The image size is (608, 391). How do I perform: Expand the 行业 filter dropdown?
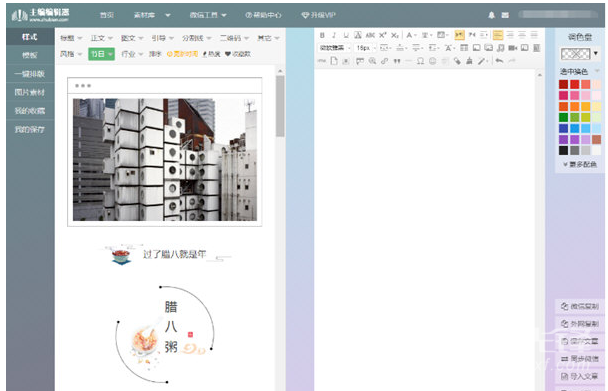[x=132, y=54]
